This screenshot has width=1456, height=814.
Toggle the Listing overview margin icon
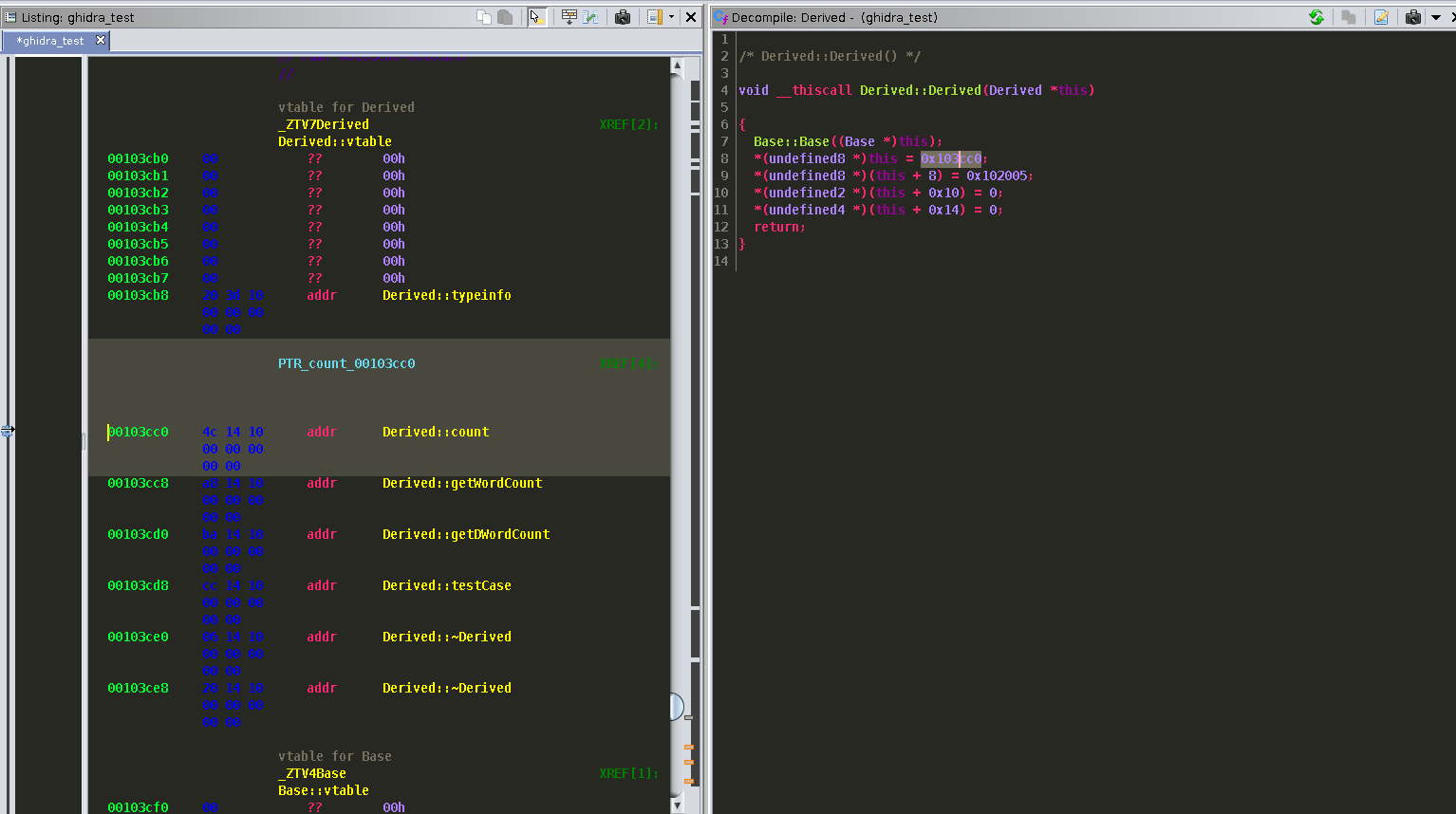pos(654,17)
